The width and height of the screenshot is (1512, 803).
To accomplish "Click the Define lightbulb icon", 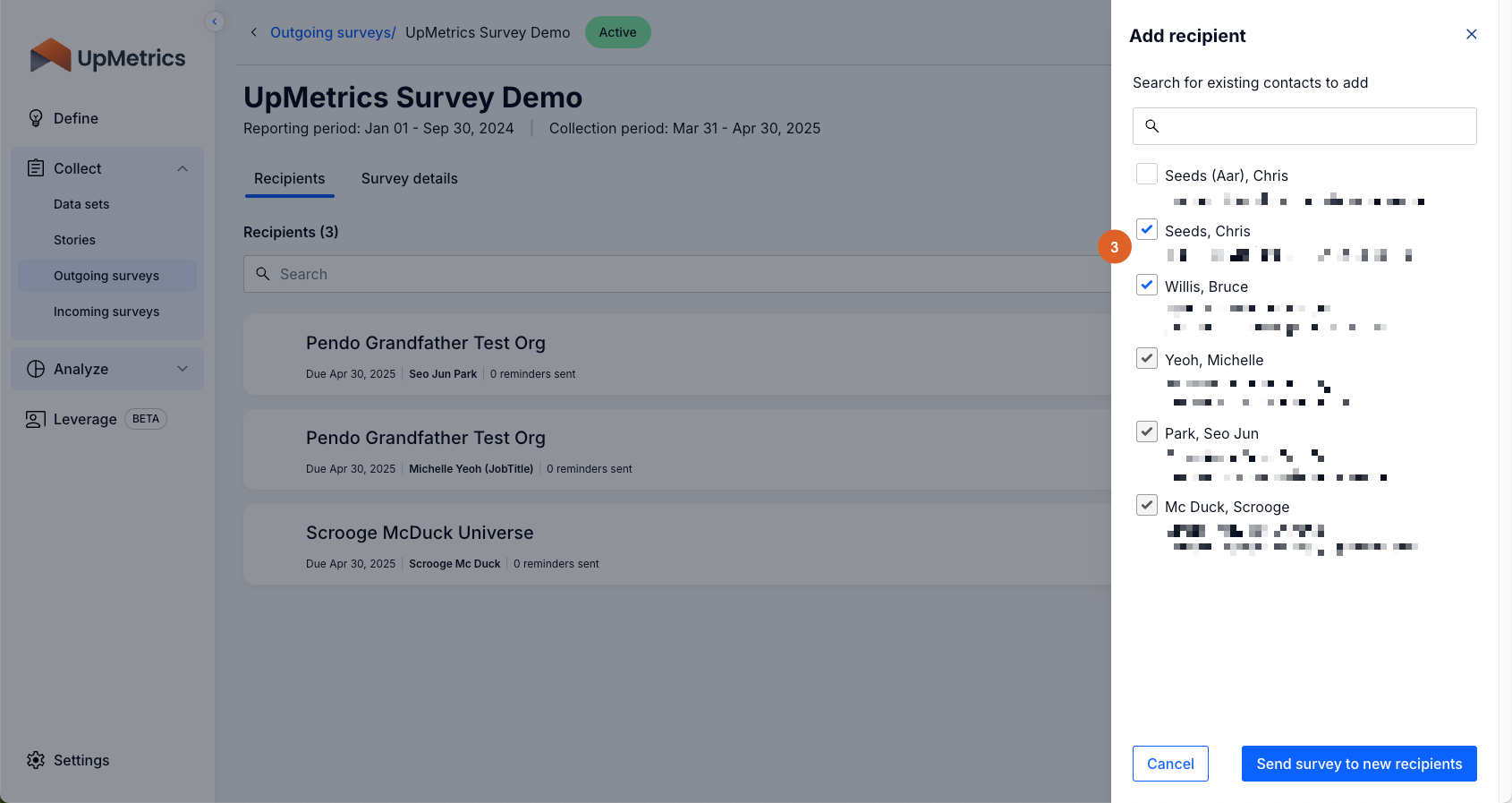I will click(36, 118).
